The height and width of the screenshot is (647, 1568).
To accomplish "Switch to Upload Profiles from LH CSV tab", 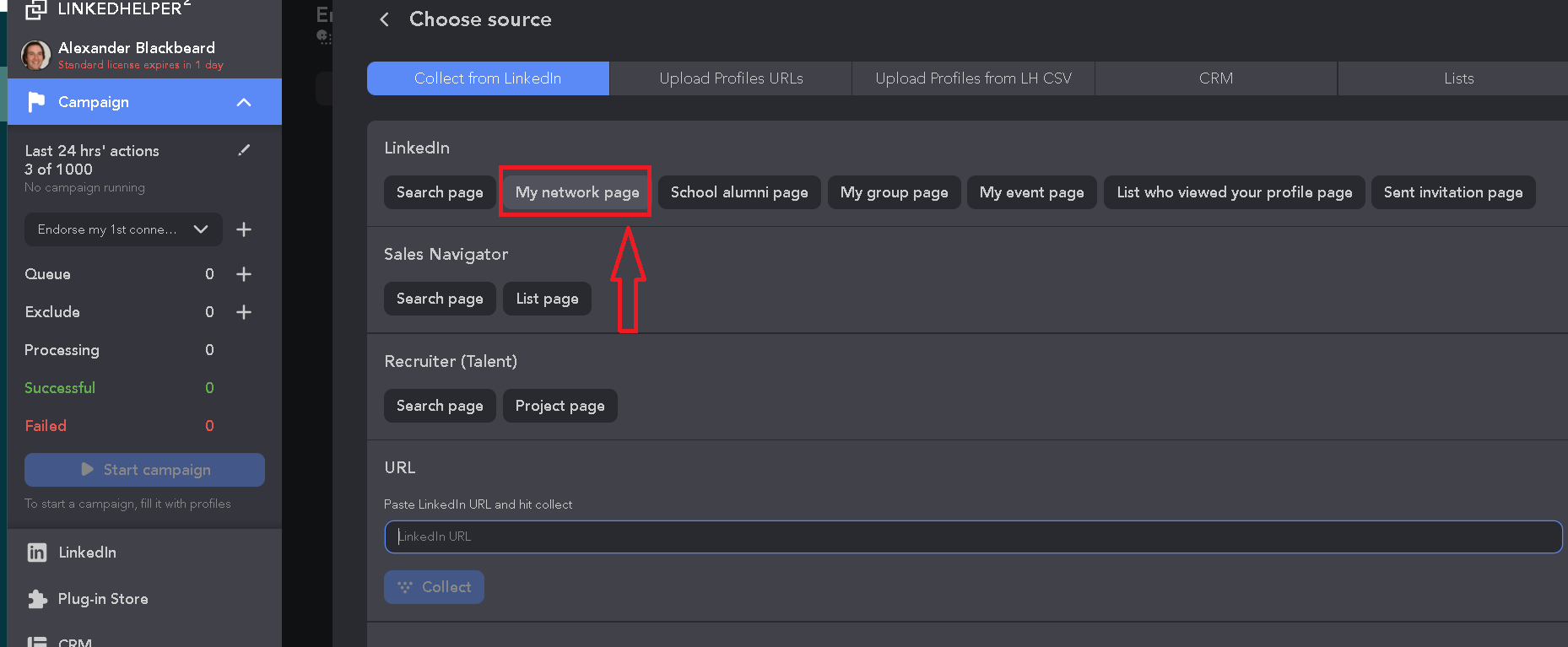I will [973, 78].
